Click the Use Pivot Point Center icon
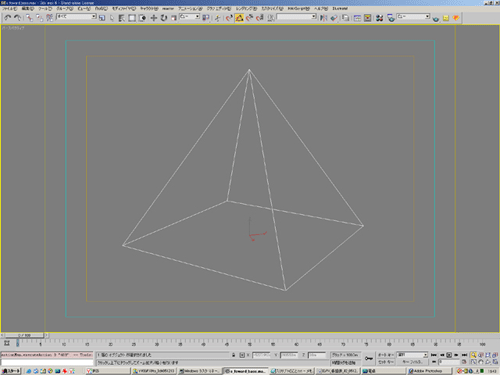 (206, 18)
